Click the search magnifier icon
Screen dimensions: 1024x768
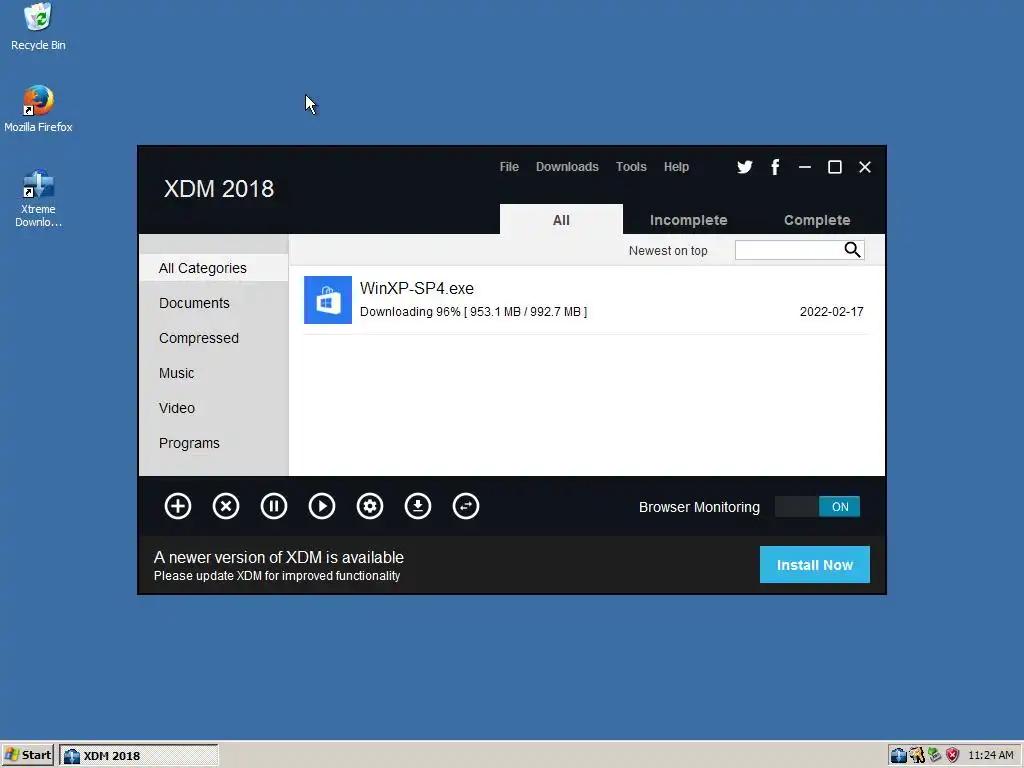click(x=852, y=249)
